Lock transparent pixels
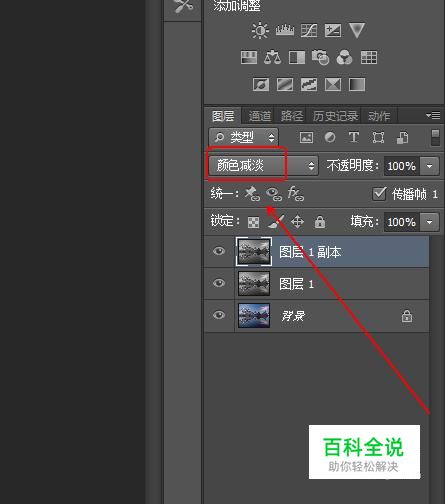Viewport: 445px width, 504px height. pos(253,222)
